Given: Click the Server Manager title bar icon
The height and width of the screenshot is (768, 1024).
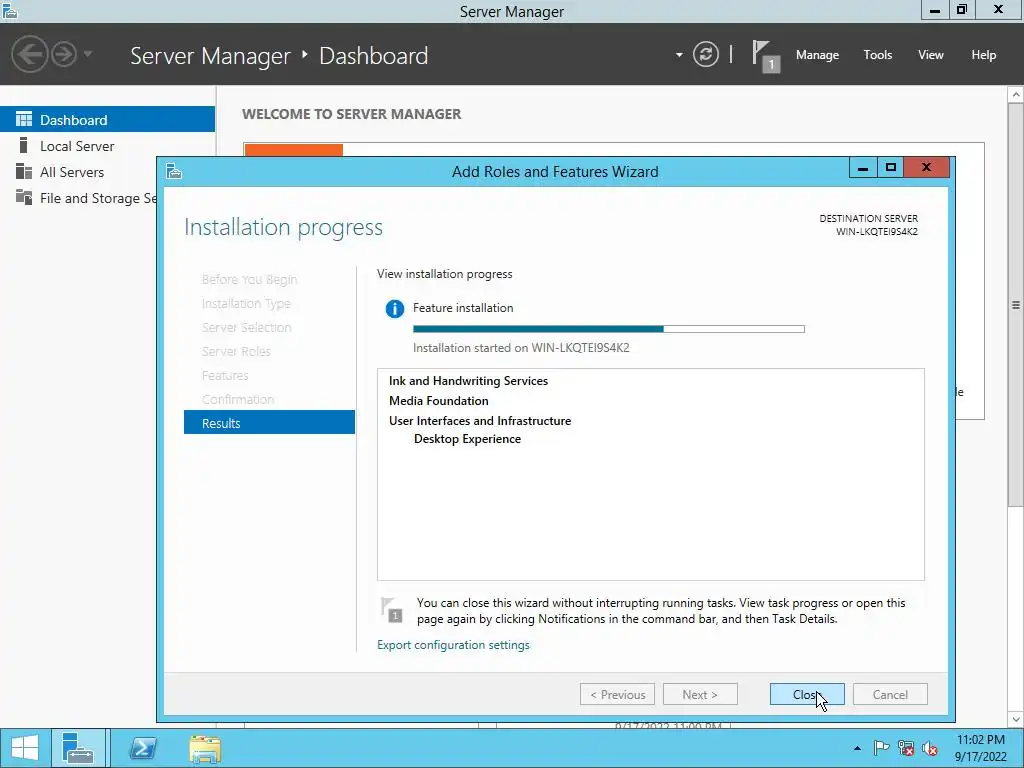Looking at the screenshot, I should (10, 10).
